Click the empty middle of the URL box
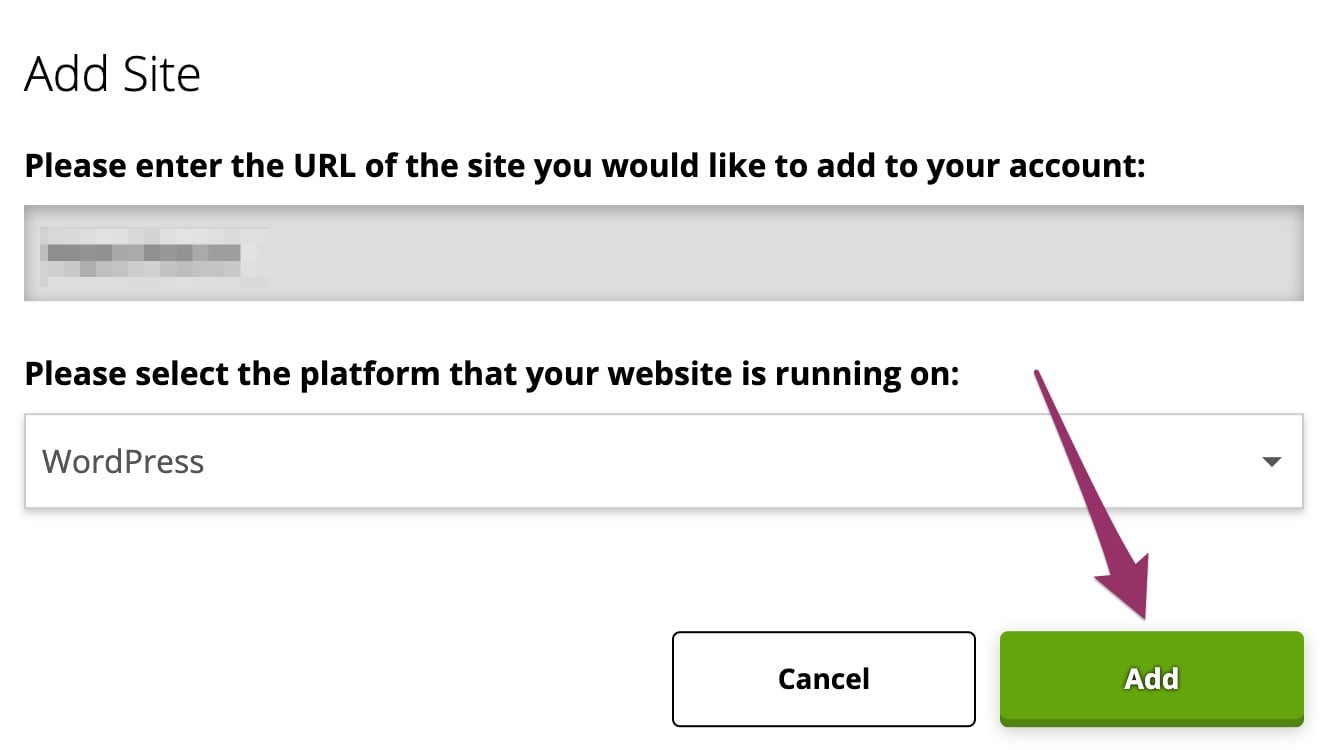1330x750 pixels. coord(700,253)
